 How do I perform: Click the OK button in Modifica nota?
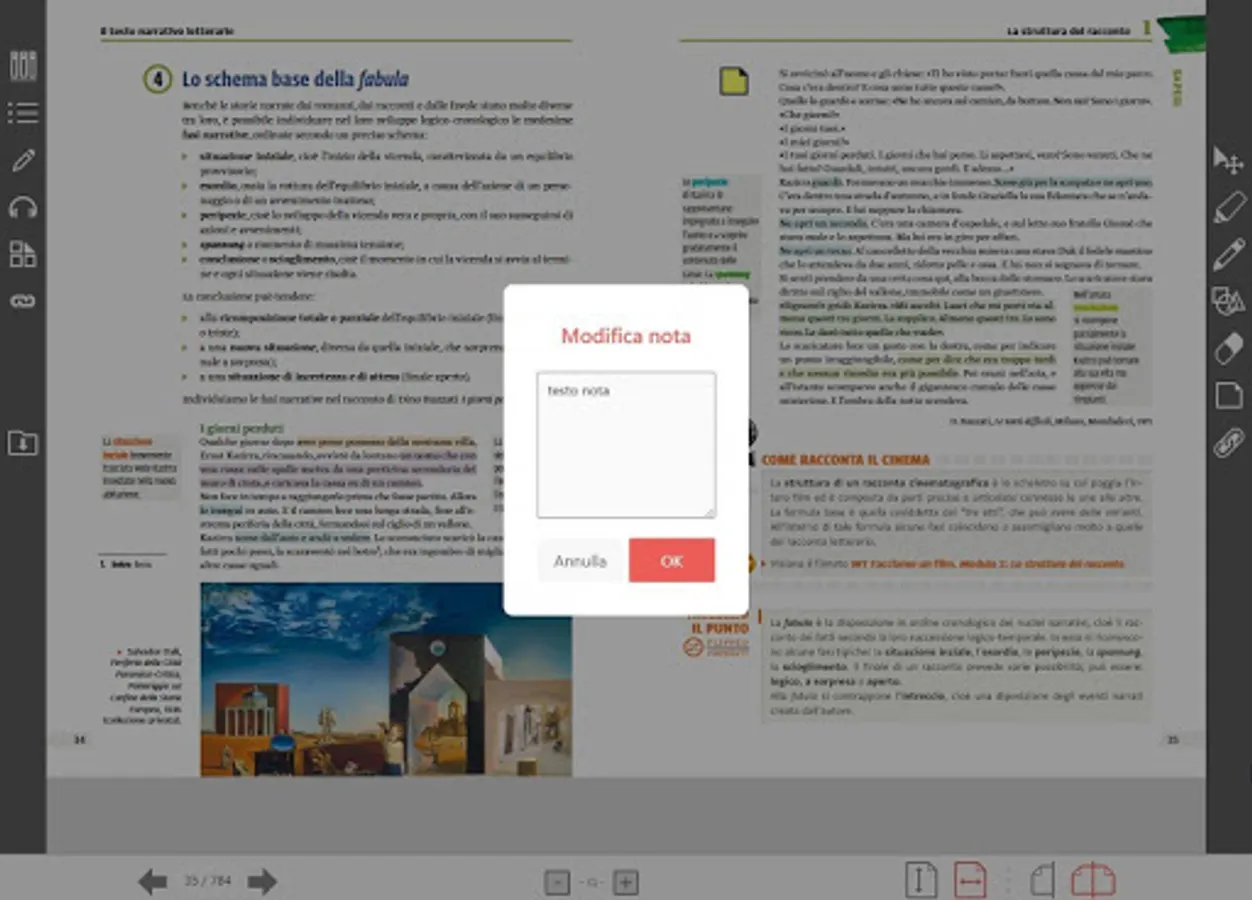pyautogui.click(x=672, y=561)
